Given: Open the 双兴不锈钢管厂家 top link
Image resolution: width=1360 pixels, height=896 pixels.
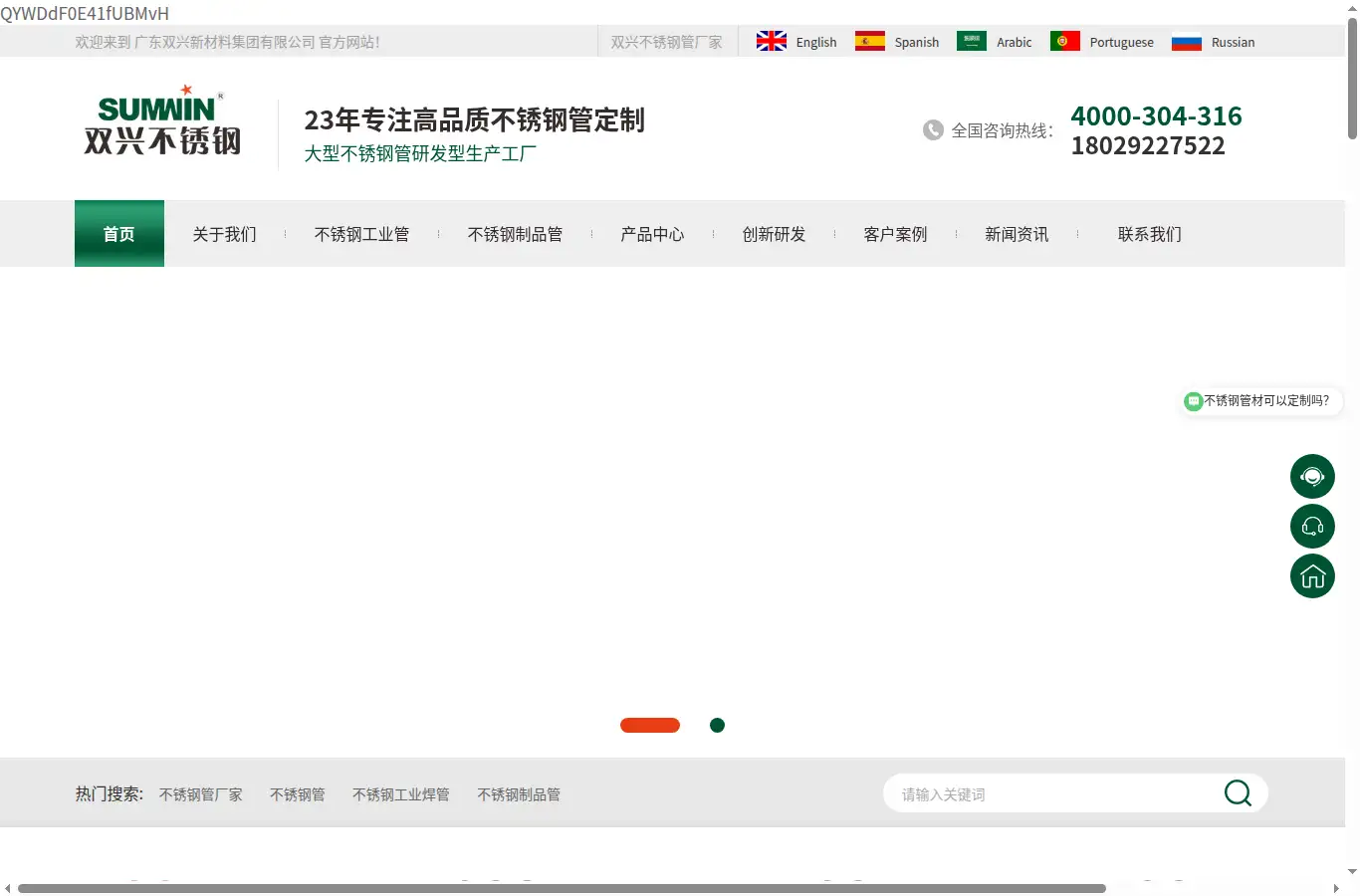Looking at the screenshot, I should (667, 42).
